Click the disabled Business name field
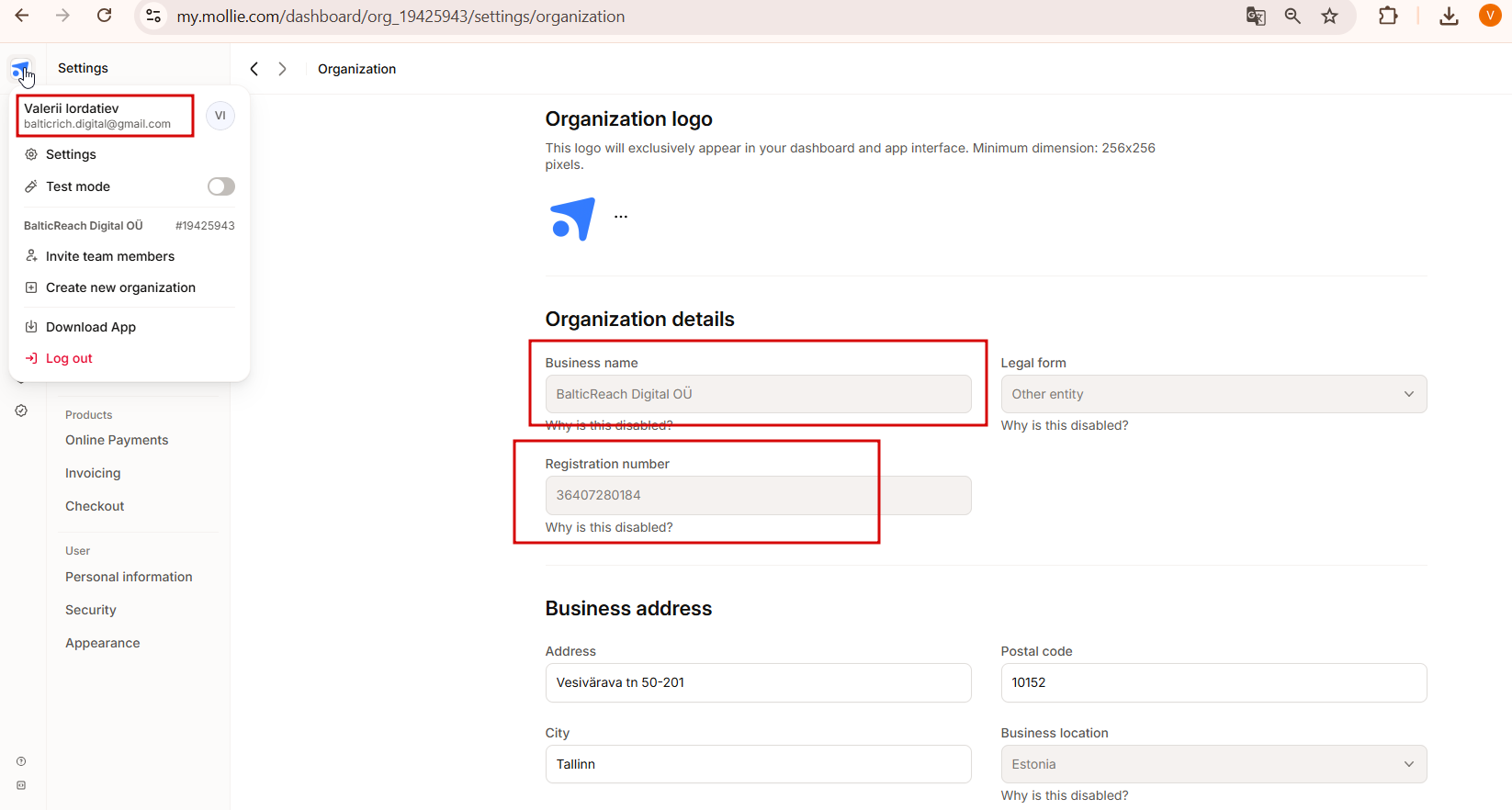 coord(758,394)
